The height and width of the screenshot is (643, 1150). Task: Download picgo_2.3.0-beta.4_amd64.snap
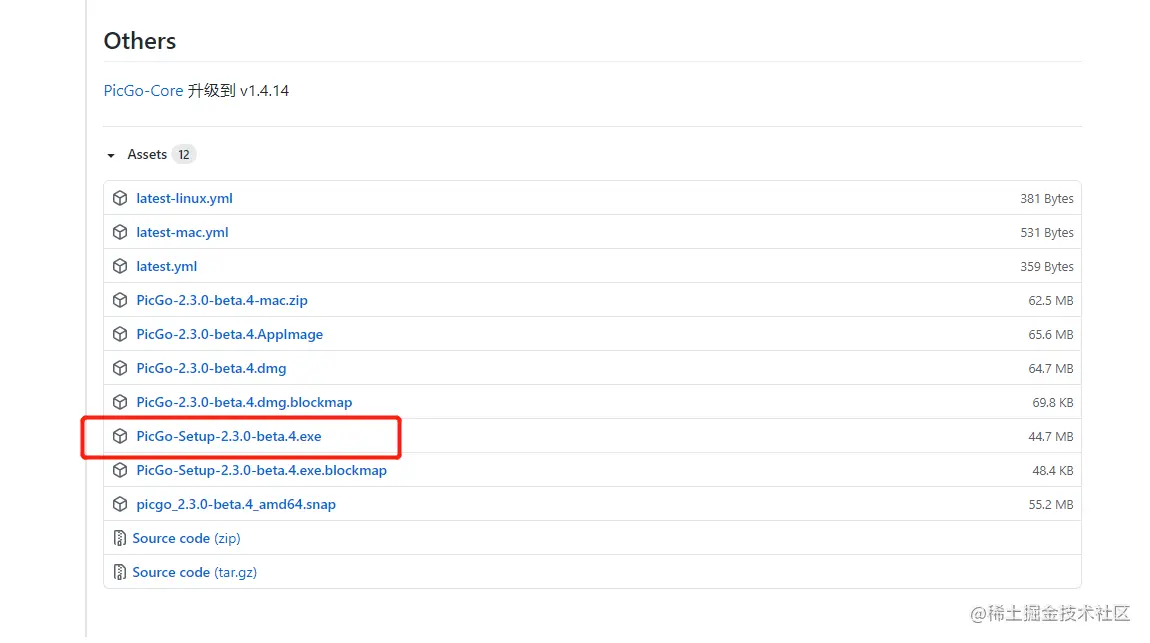coord(236,504)
